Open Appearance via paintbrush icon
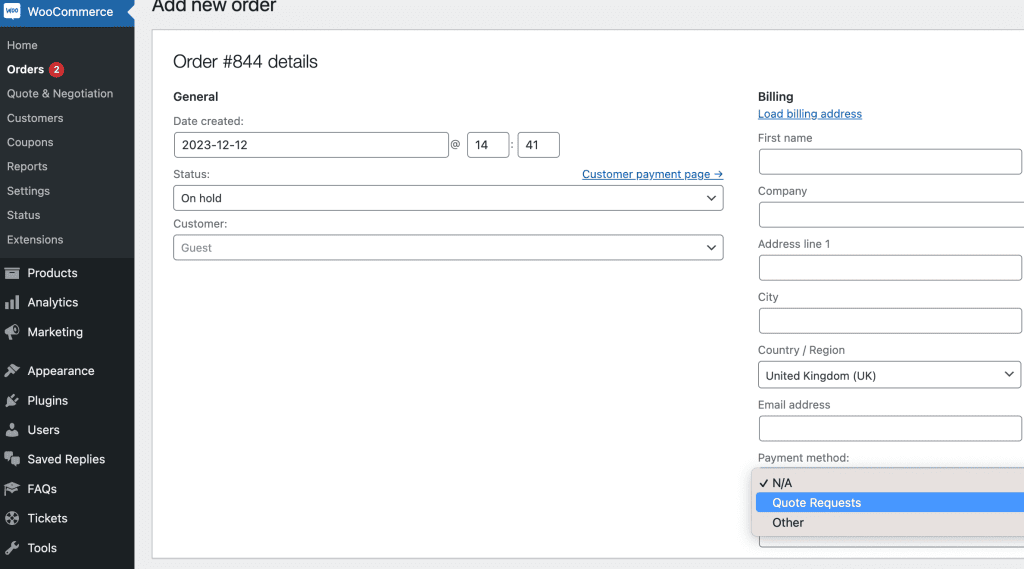The height and width of the screenshot is (569, 1024). pos(12,370)
